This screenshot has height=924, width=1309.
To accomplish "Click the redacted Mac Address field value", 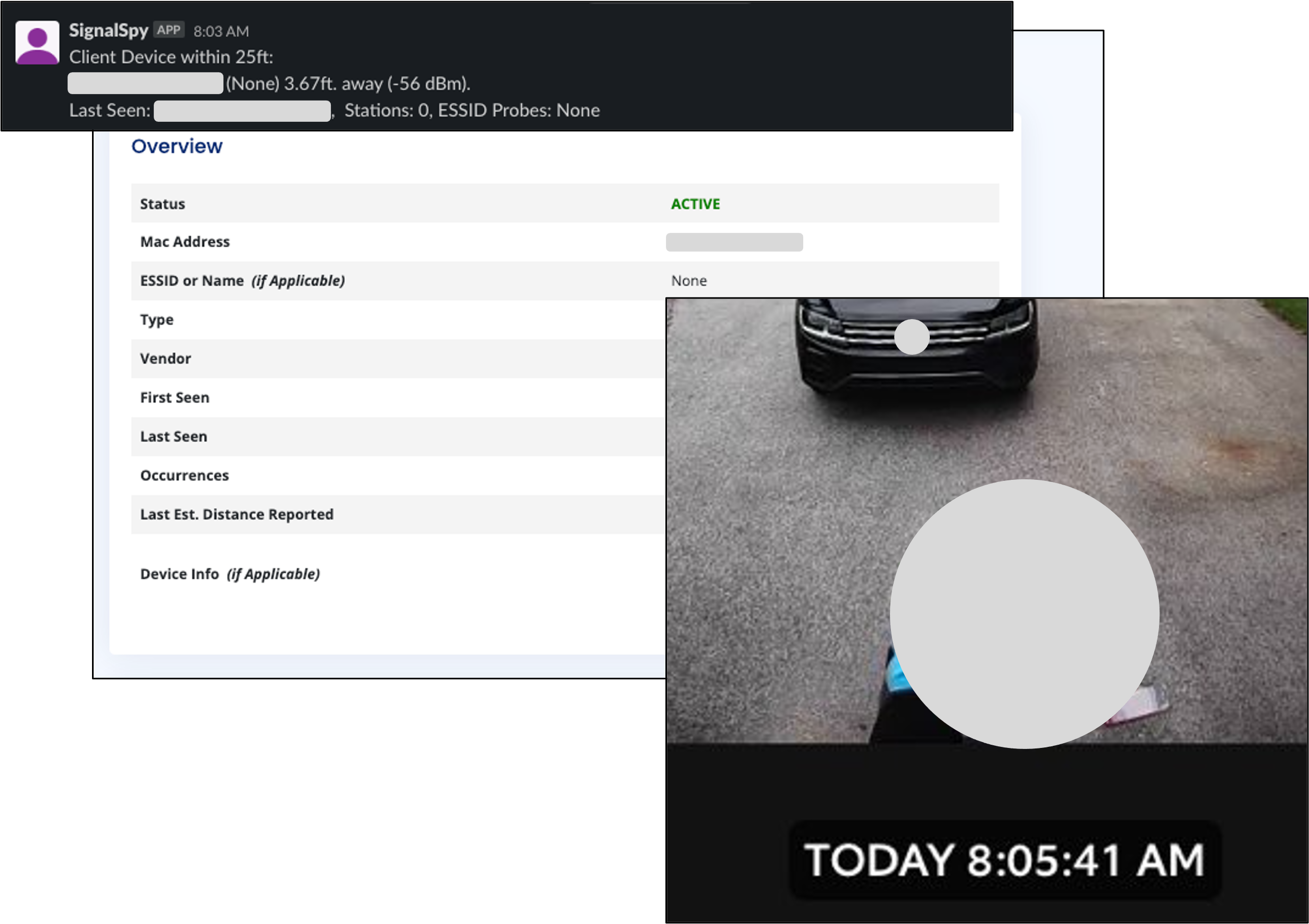I will pyautogui.click(x=733, y=242).
